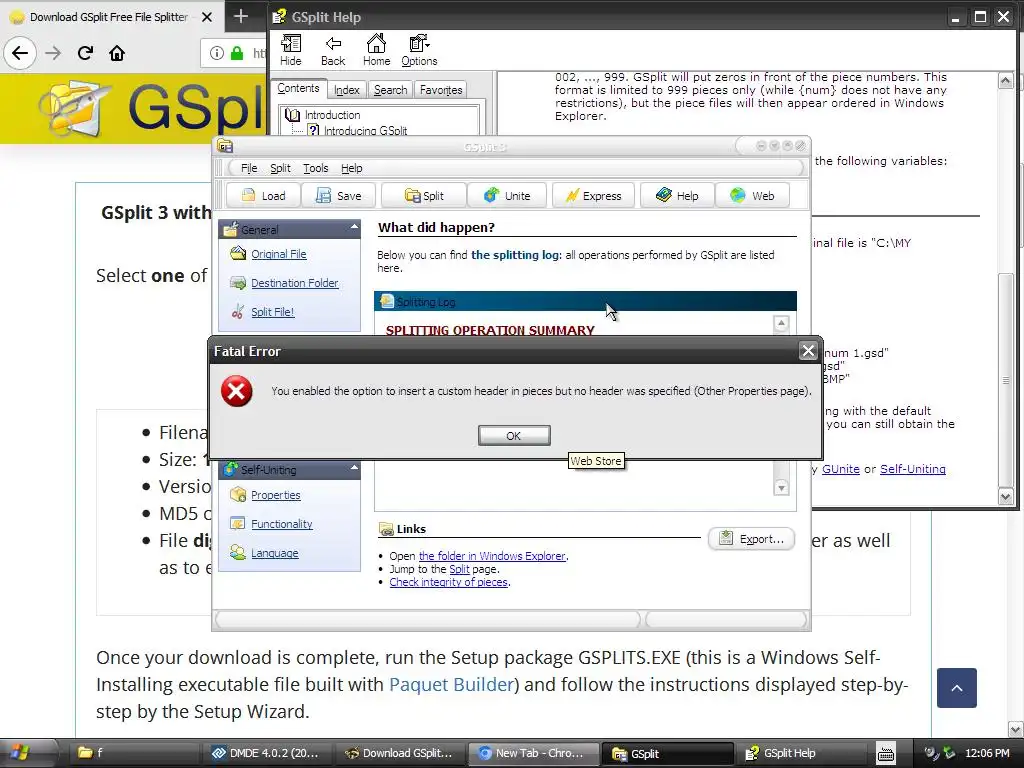1024x768 pixels.
Task: Select Introducing GSplit help topic
Action: pyautogui.click(x=366, y=131)
